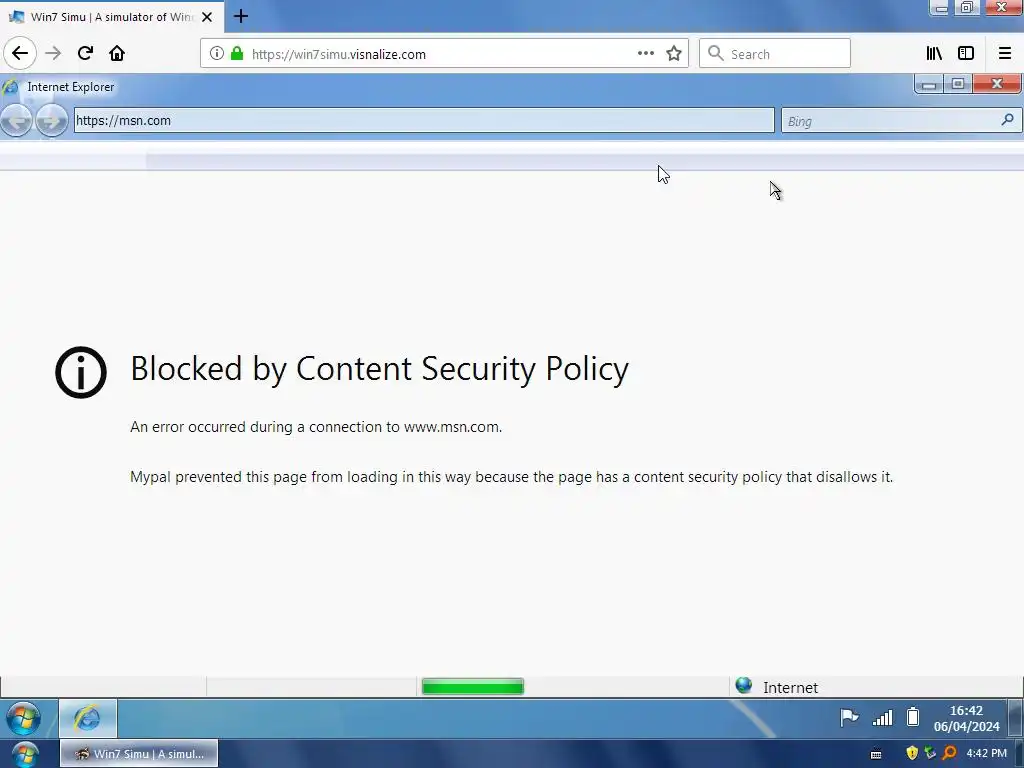
Task: Click the green loading progress bar
Action: [473, 686]
